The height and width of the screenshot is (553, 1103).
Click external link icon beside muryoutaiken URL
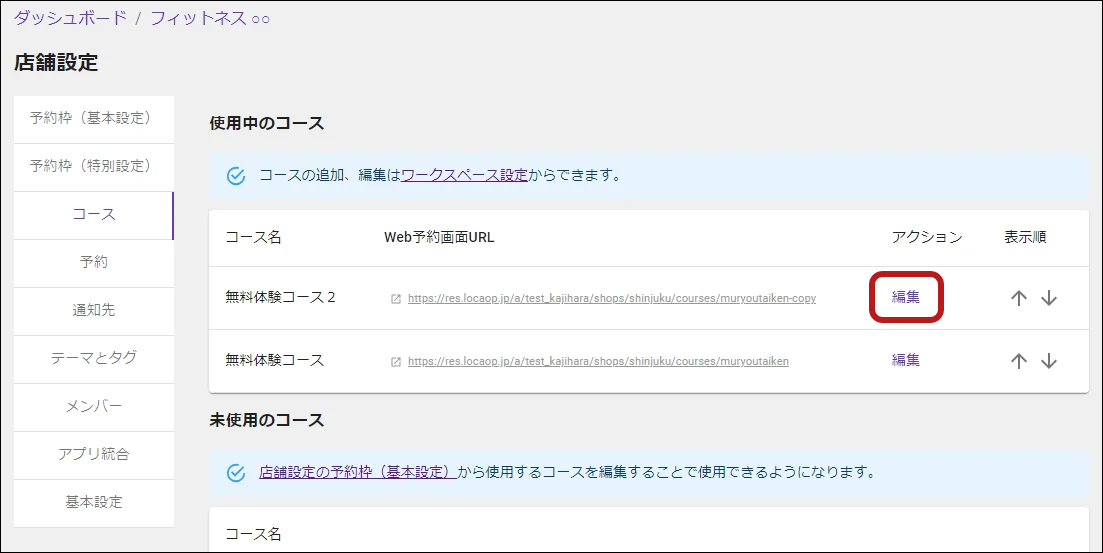tap(396, 362)
